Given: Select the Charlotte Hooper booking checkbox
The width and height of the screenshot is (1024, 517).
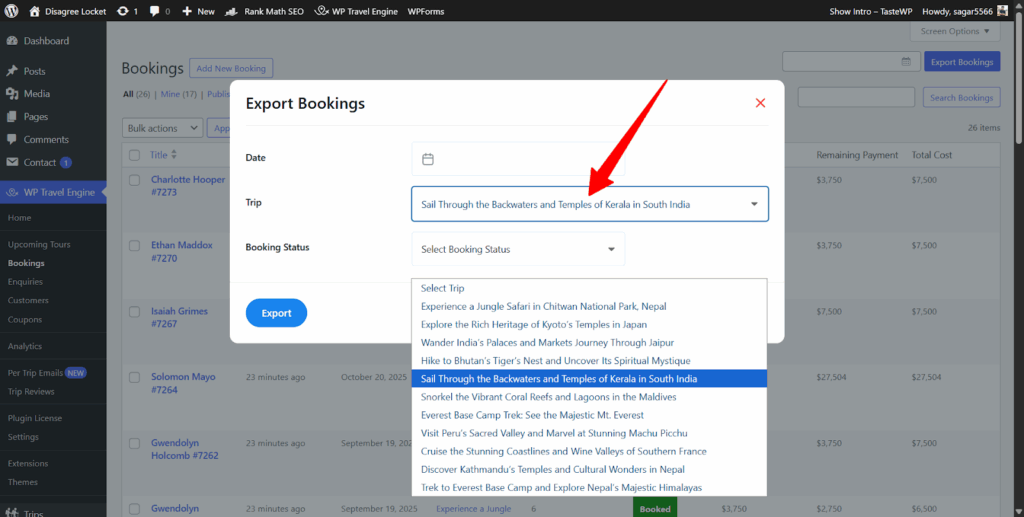Looking at the screenshot, I should point(134,180).
